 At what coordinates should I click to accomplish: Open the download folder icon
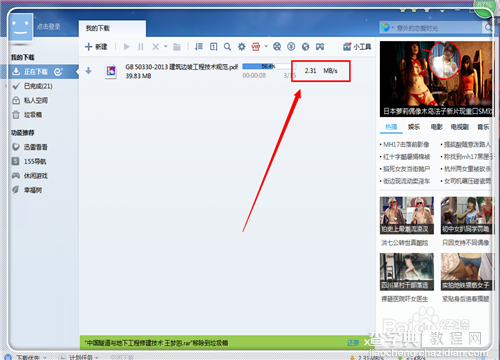point(177,47)
